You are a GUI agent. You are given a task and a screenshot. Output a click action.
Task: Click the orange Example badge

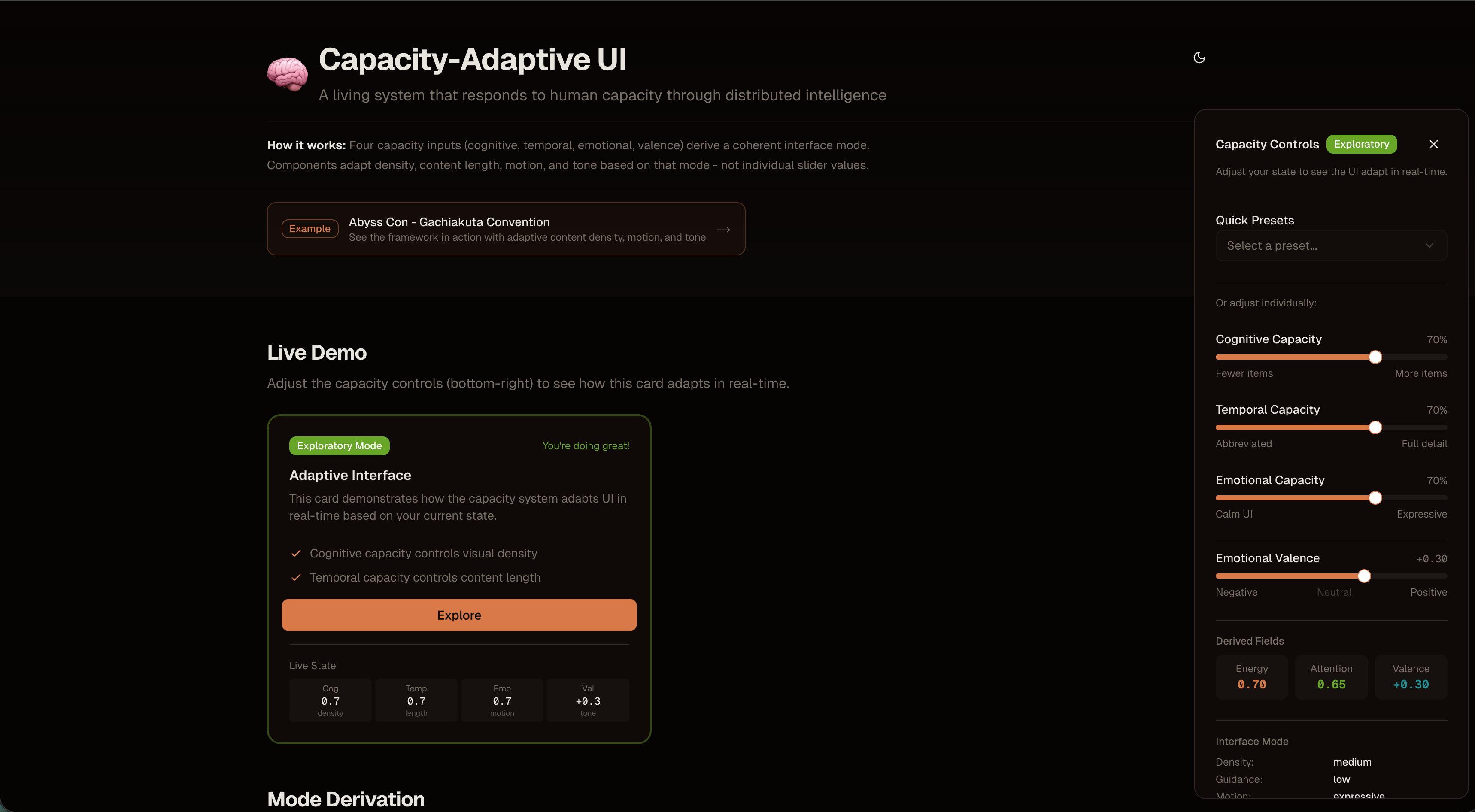point(310,228)
